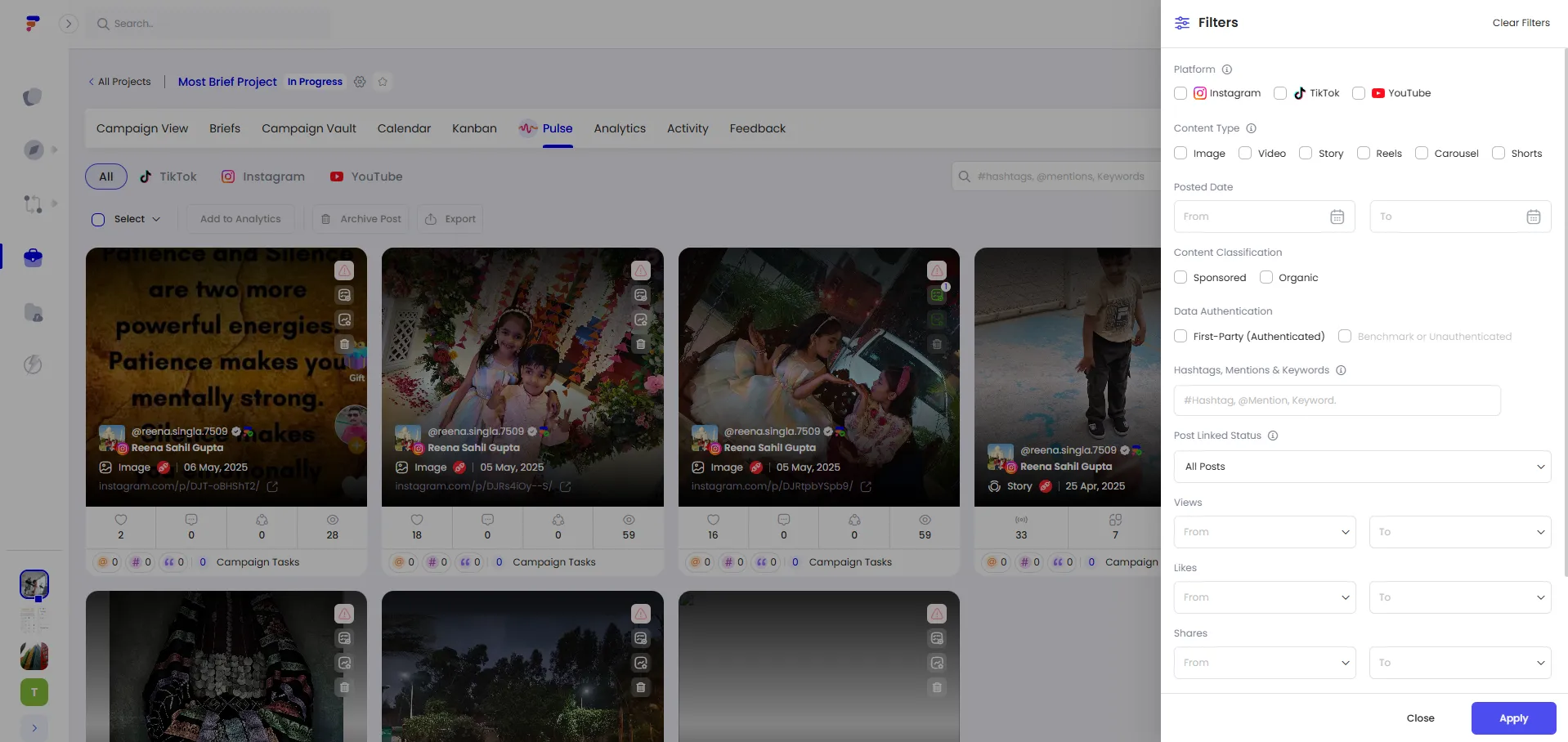
Task: Enable the Reels content type checkbox
Action: click(1364, 153)
